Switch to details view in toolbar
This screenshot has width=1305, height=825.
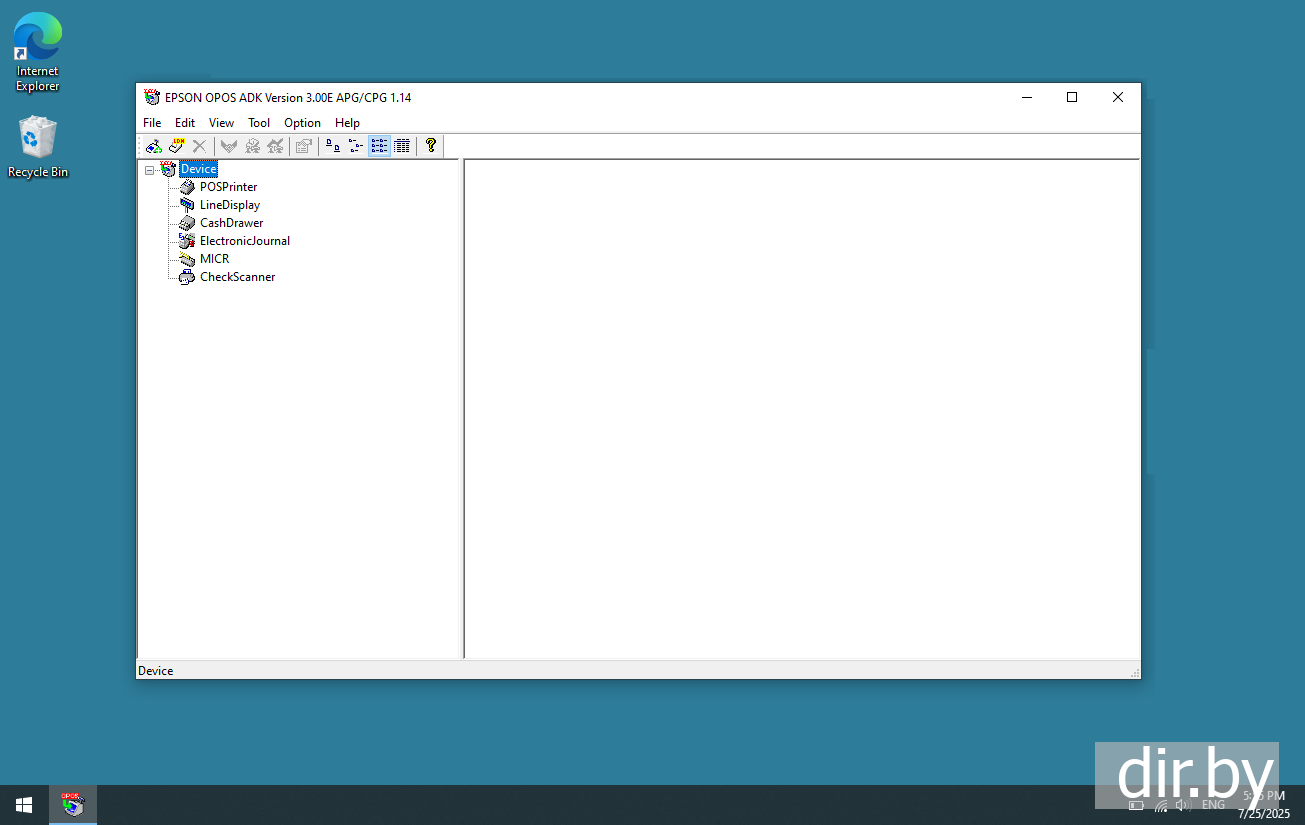(402, 146)
